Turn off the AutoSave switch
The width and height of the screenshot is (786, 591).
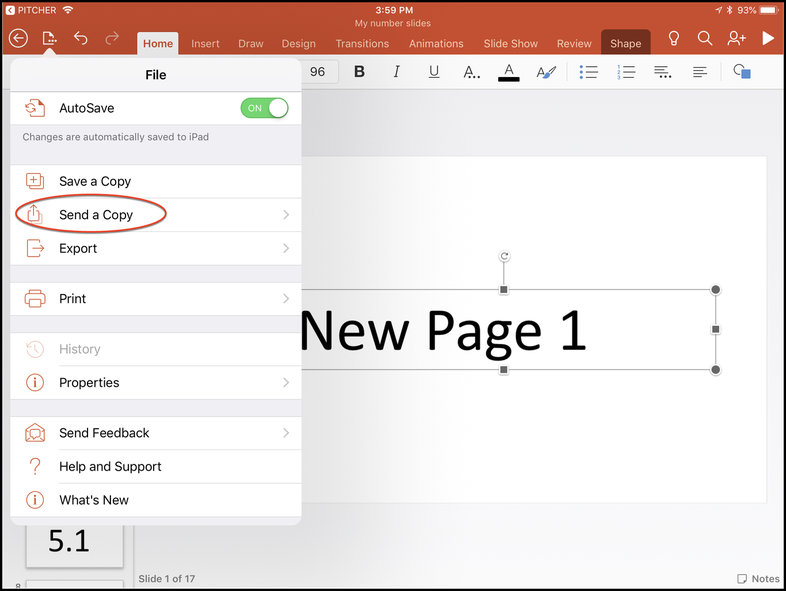(x=264, y=108)
